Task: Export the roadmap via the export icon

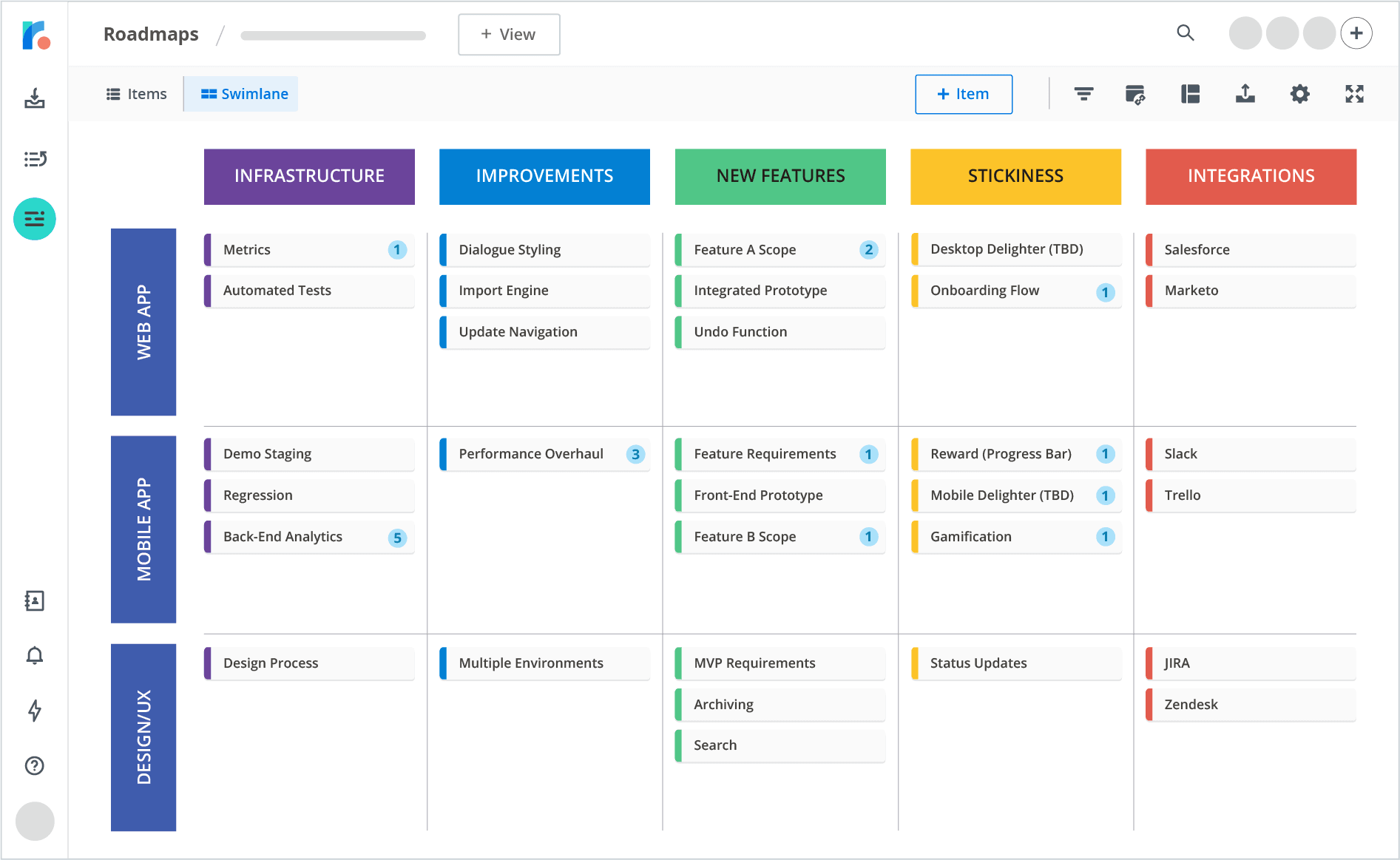Action: [x=1245, y=94]
